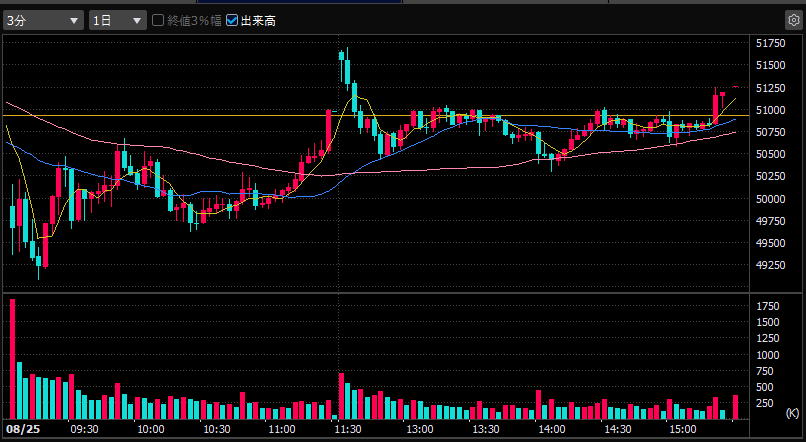
Task: Click the 10:30 time axis label
Action: tap(216, 429)
